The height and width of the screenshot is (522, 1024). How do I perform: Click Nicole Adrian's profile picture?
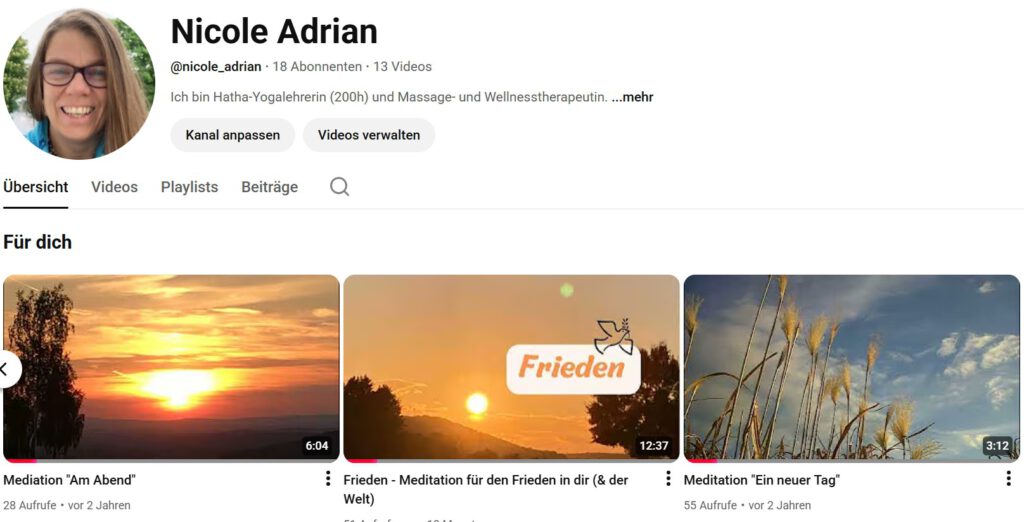pyautogui.click(x=78, y=84)
